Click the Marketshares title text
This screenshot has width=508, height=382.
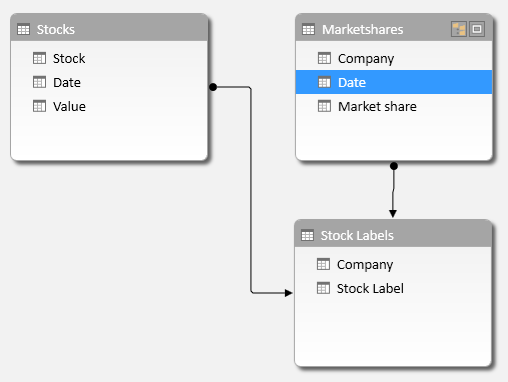[x=363, y=30]
